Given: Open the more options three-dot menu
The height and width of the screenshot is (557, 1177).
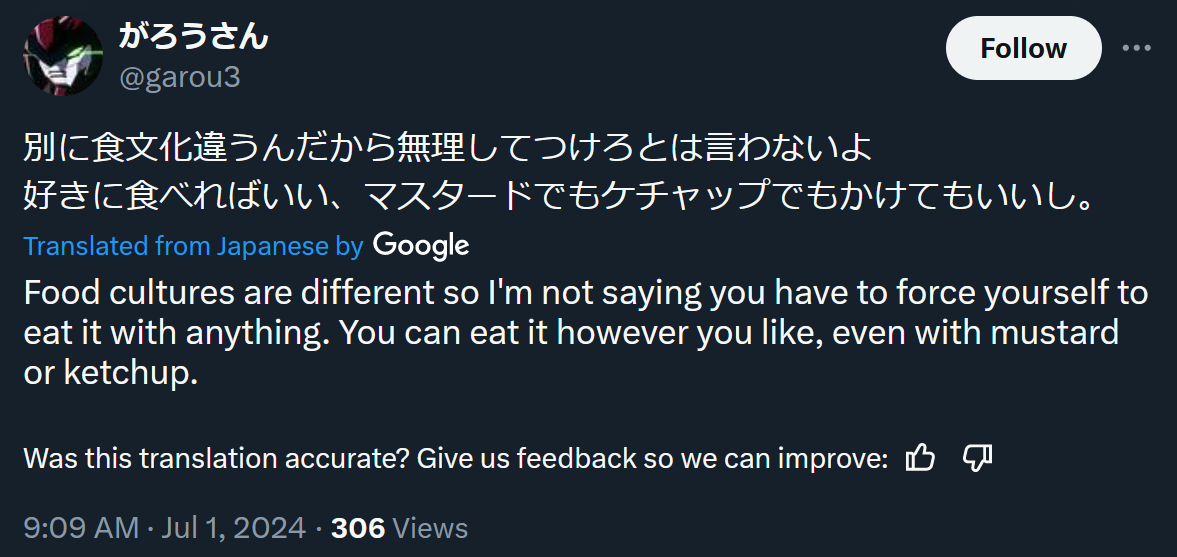Looking at the screenshot, I should pyautogui.click(x=1138, y=48).
